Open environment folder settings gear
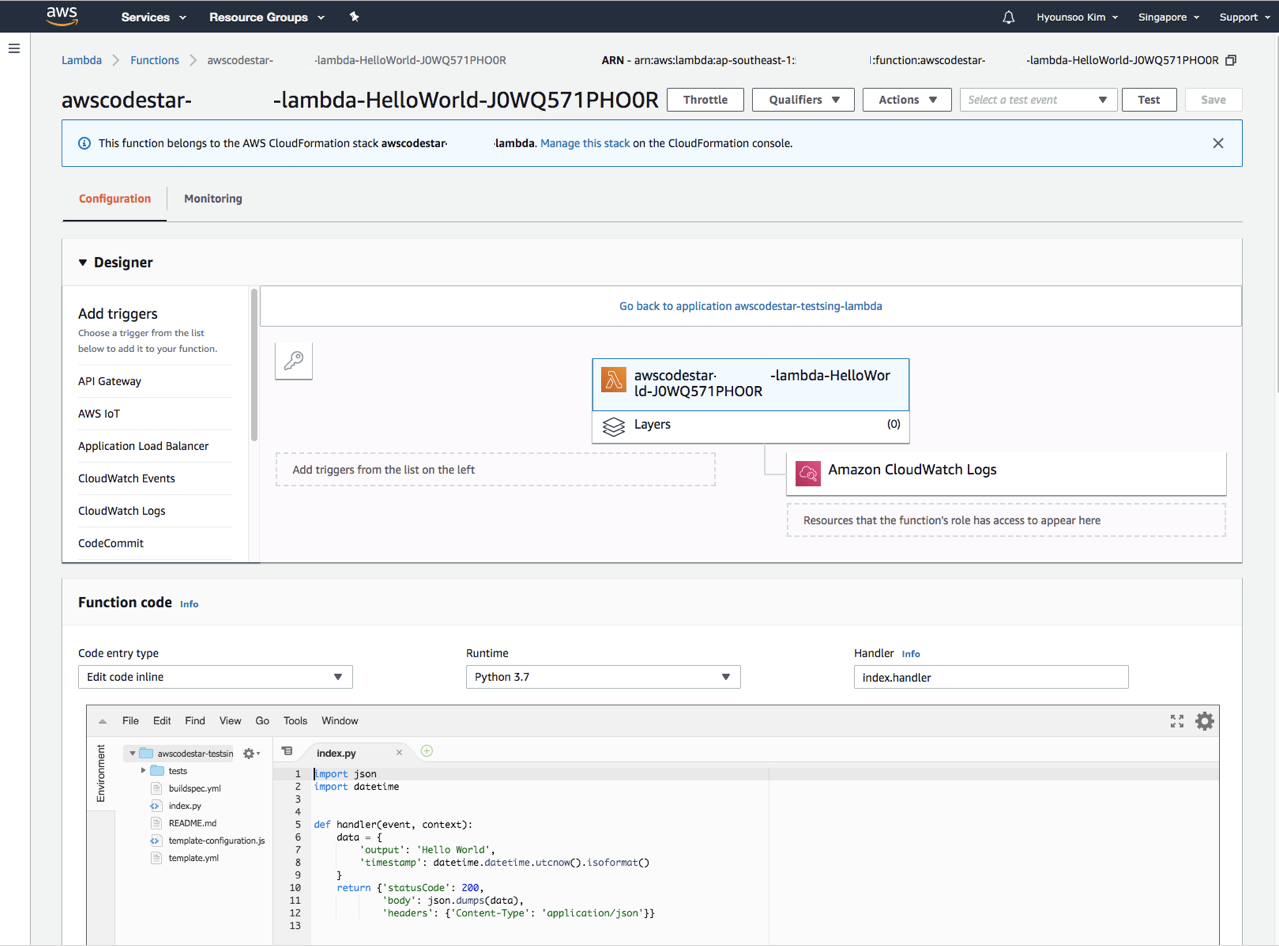1279x946 pixels. pos(251,753)
